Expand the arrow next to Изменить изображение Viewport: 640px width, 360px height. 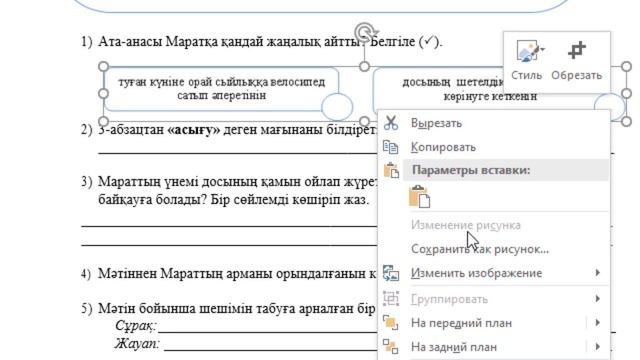point(598,273)
